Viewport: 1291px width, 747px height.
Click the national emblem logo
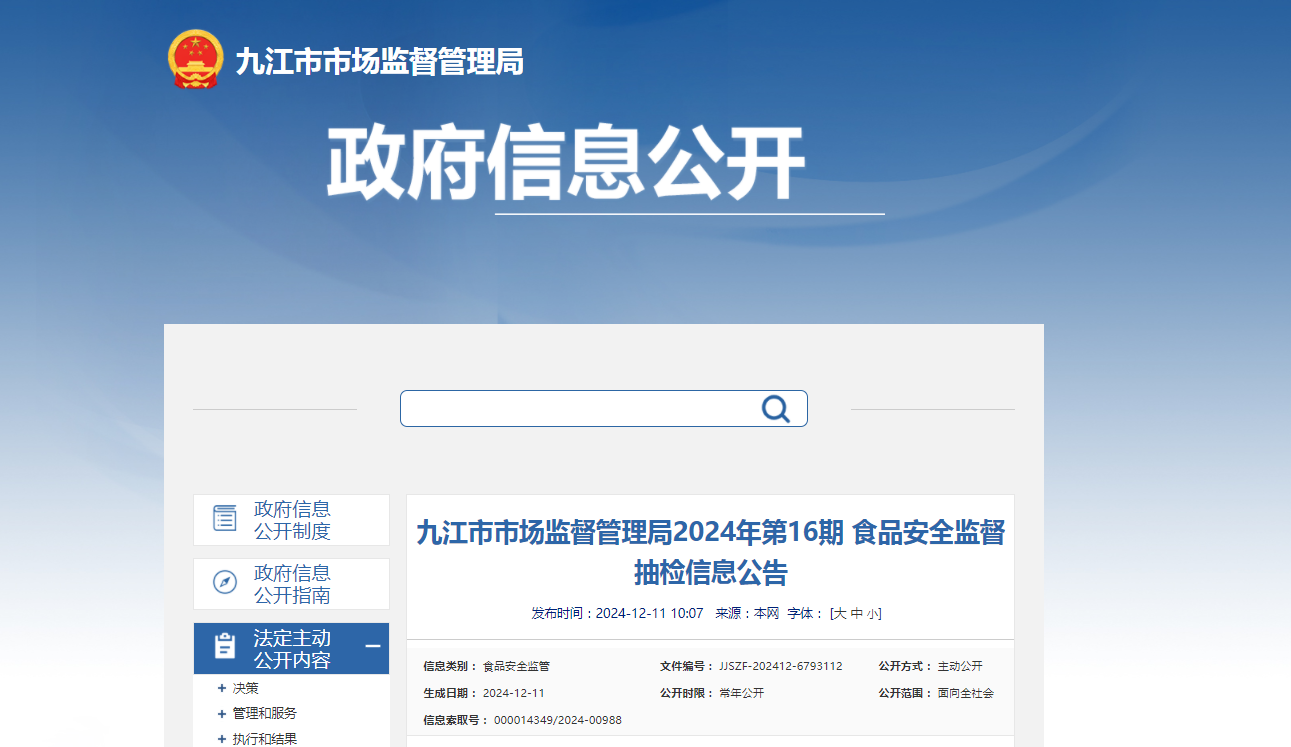[194, 60]
